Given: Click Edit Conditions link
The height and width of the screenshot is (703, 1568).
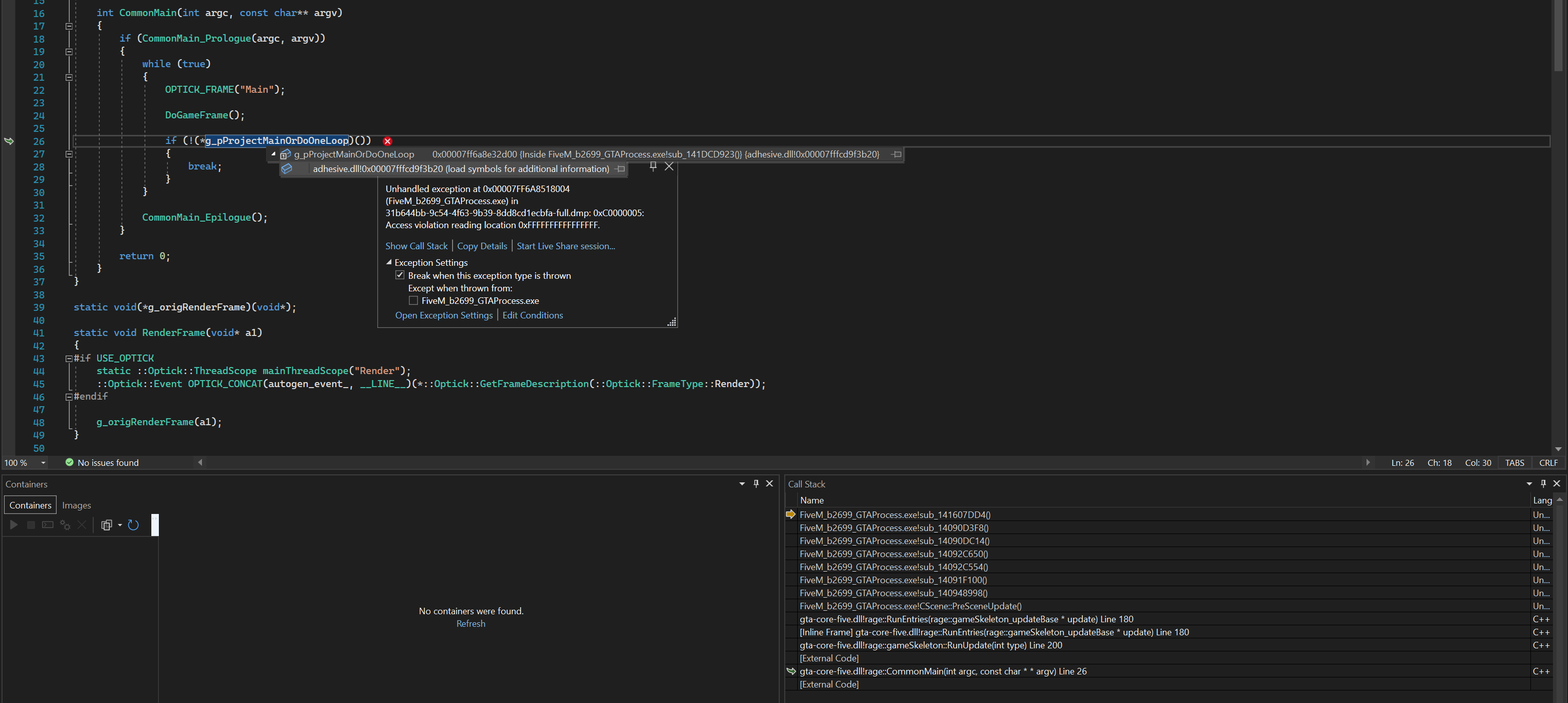Looking at the screenshot, I should 533,315.
